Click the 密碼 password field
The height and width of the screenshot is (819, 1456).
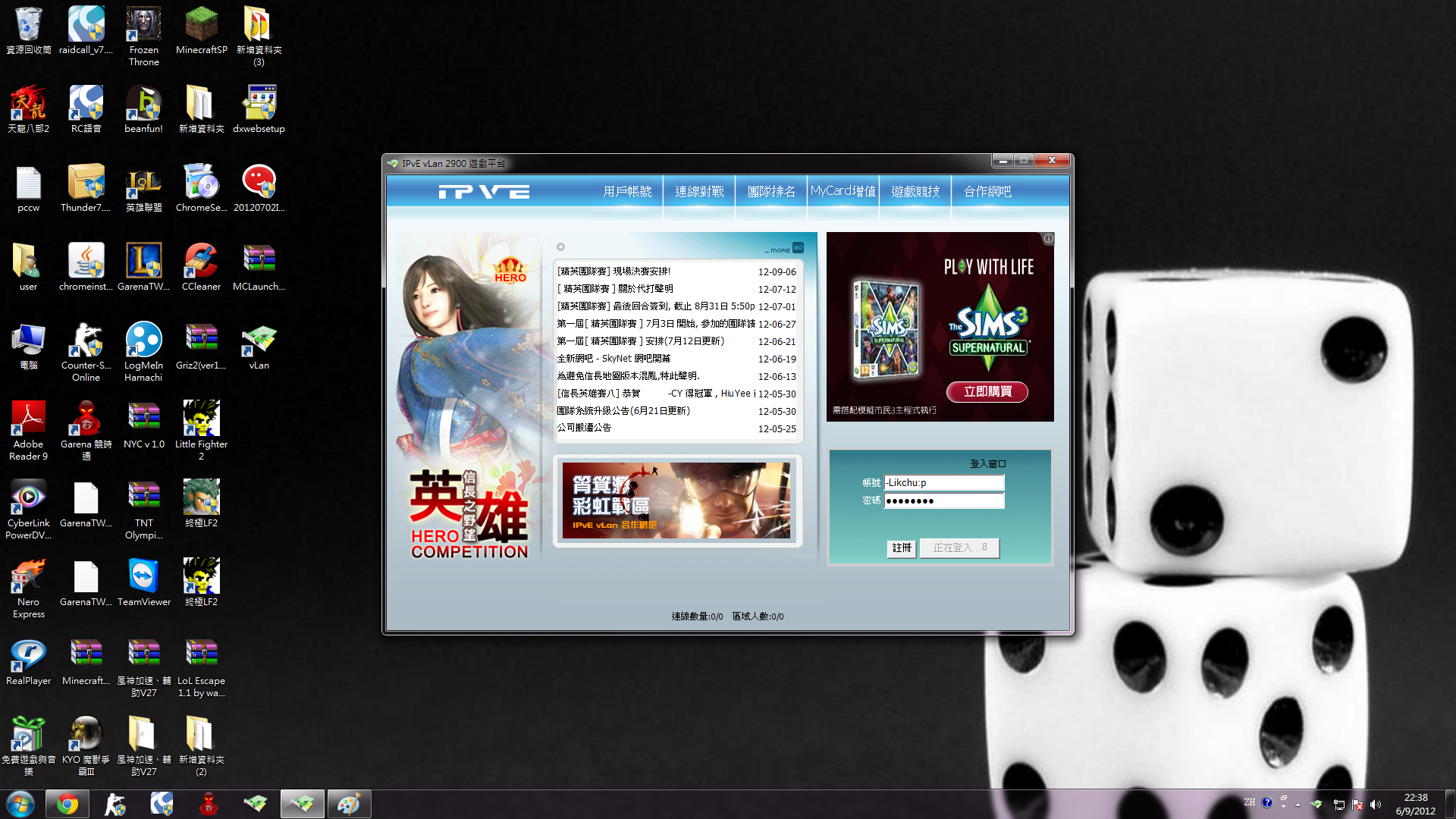click(944, 500)
